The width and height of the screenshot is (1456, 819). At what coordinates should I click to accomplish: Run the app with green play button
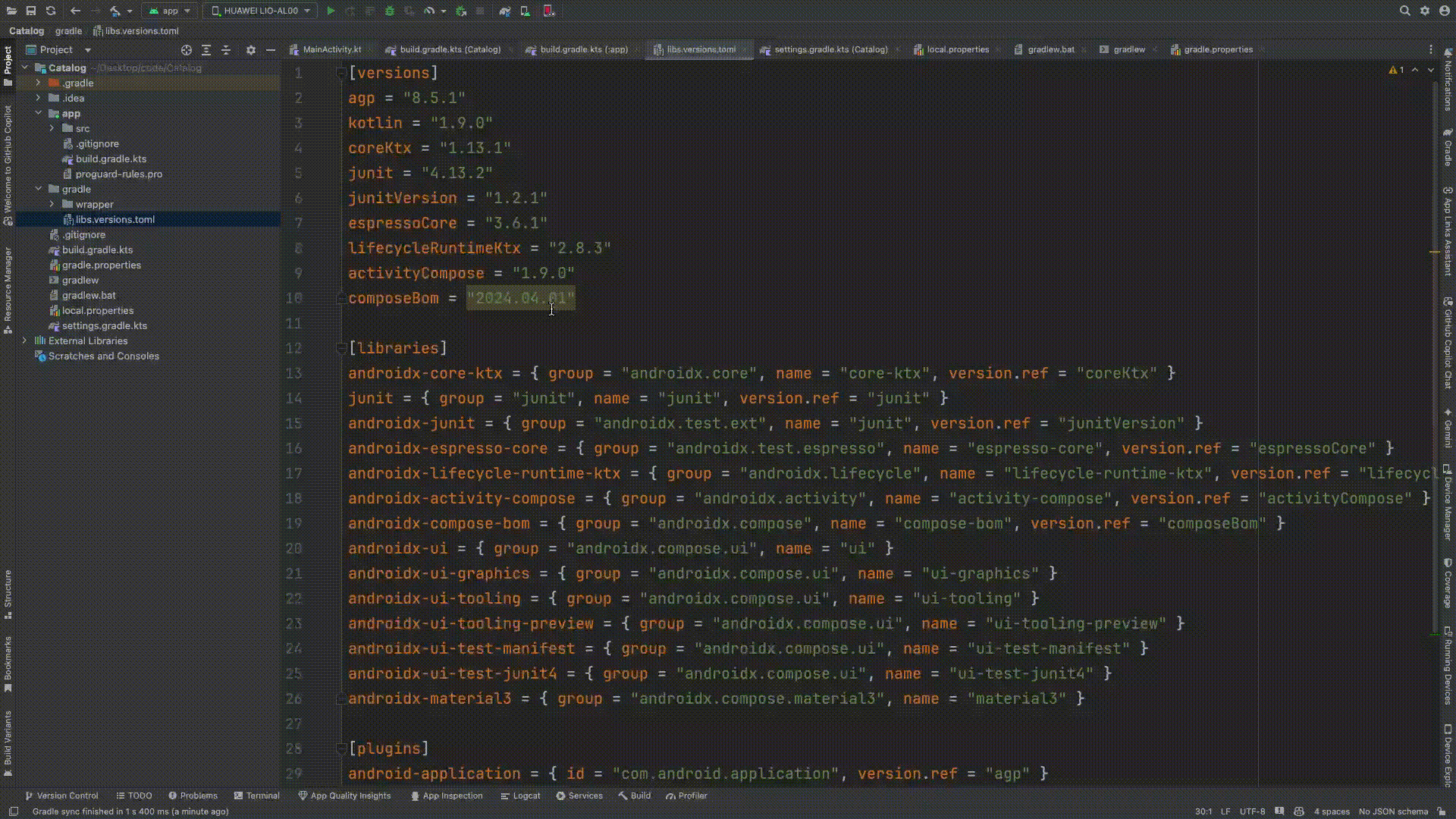(x=331, y=11)
